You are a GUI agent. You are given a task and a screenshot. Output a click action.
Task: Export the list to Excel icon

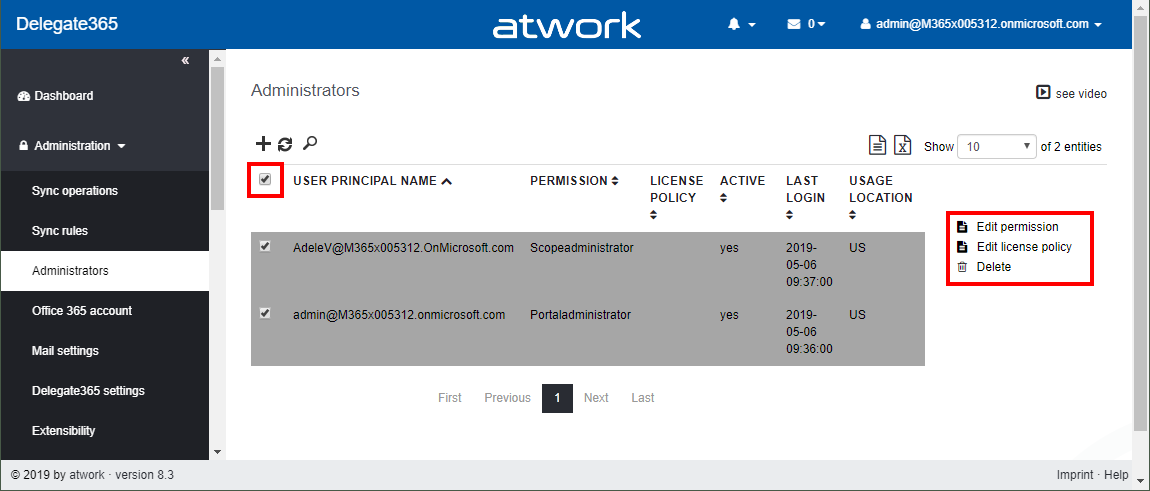pos(903,145)
